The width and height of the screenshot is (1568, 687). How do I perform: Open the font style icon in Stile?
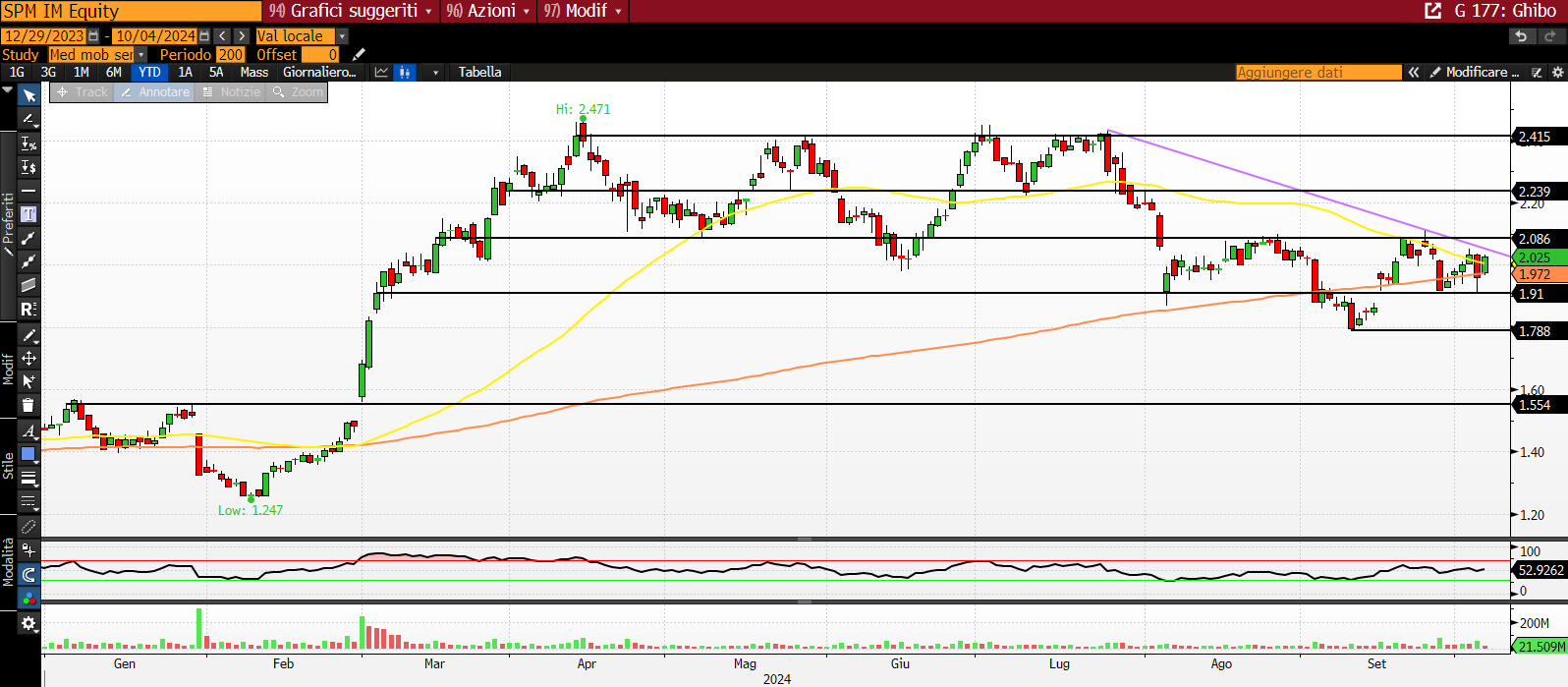click(28, 430)
